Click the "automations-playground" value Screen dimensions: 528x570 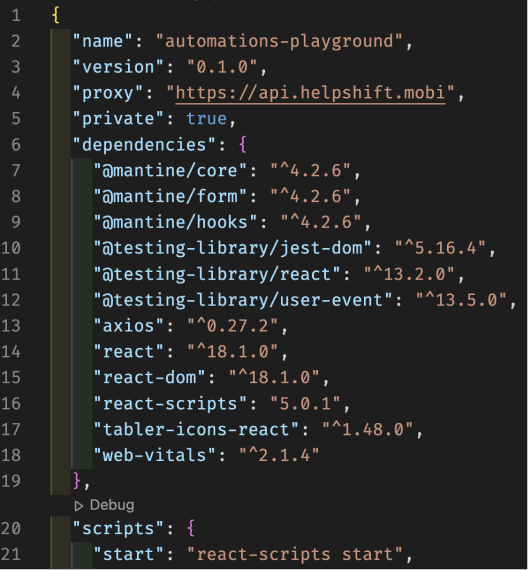pos(279,41)
